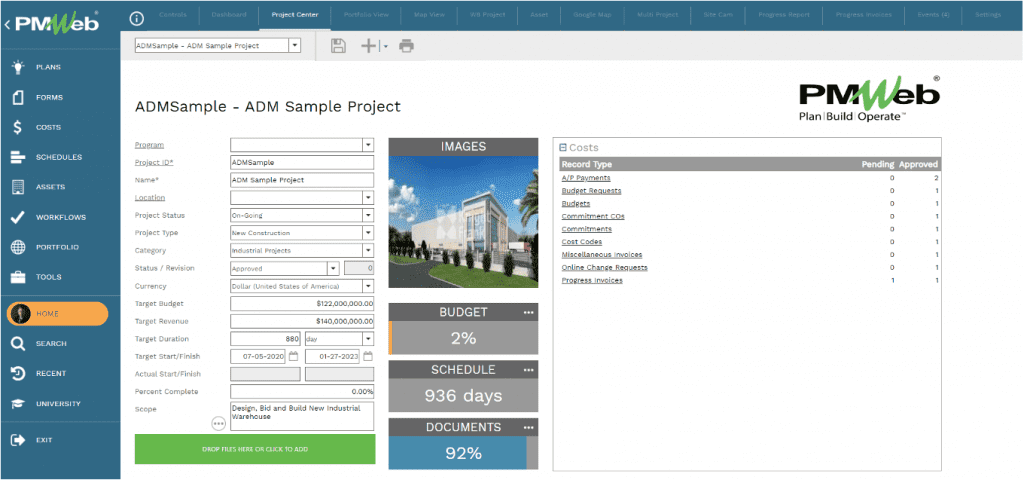Viewport: 1024px width, 480px height.
Task: Expand the Currency dropdown
Action: pyautogui.click(x=368, y=286)
